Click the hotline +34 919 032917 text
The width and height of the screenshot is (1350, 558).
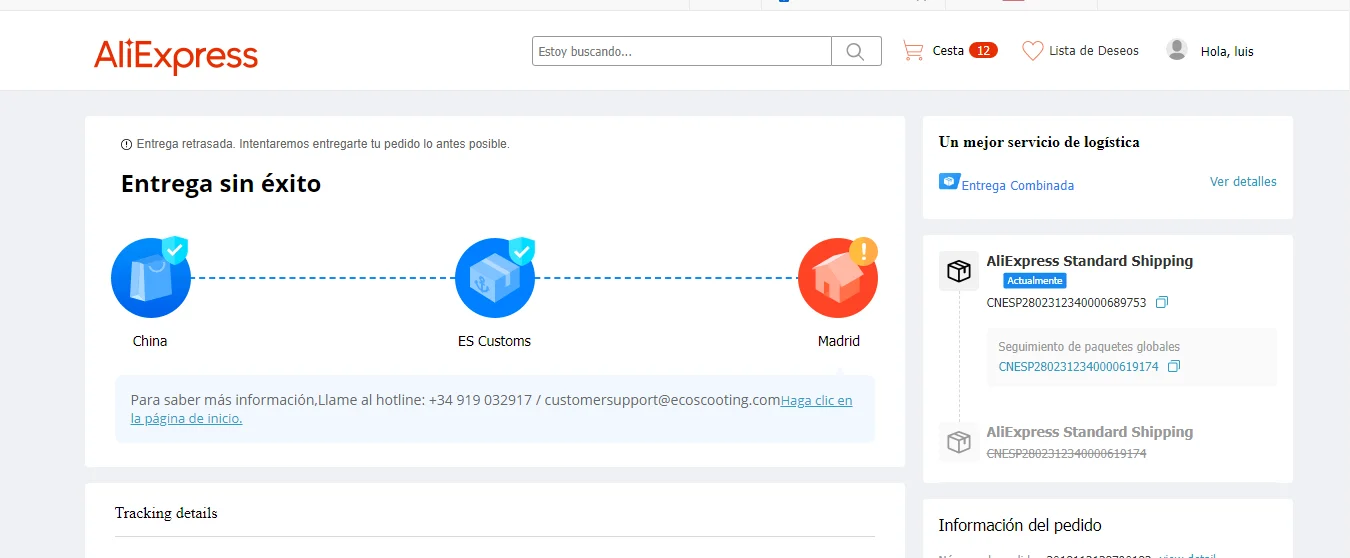(480, 400)
